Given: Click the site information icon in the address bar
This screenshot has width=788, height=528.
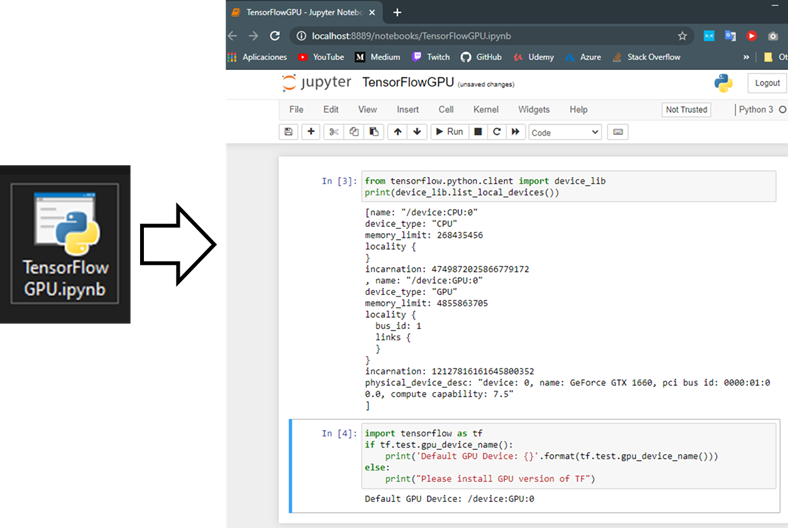Looking at the screenshot, I should [x=301, y=36].
